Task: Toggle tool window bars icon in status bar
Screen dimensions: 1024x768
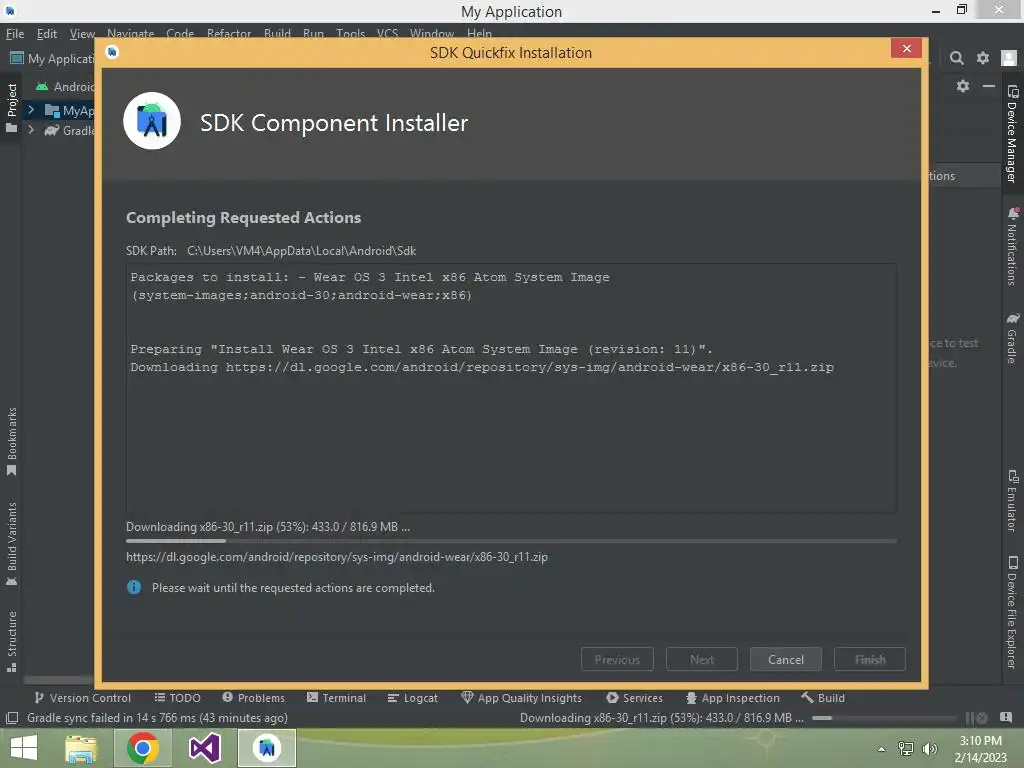Action: pyautogui.click(x=12, y=718)
